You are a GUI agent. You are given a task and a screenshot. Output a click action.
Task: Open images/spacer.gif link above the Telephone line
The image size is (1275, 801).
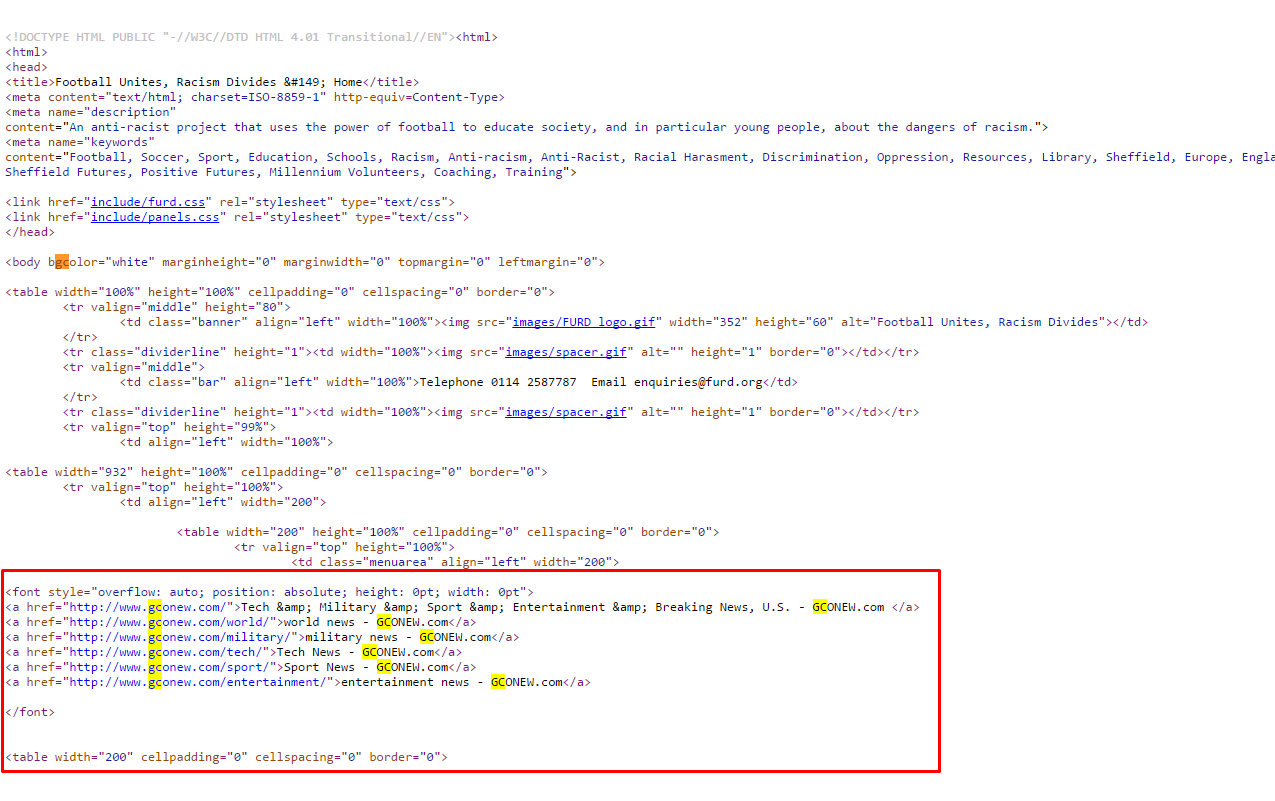(566, 352)
